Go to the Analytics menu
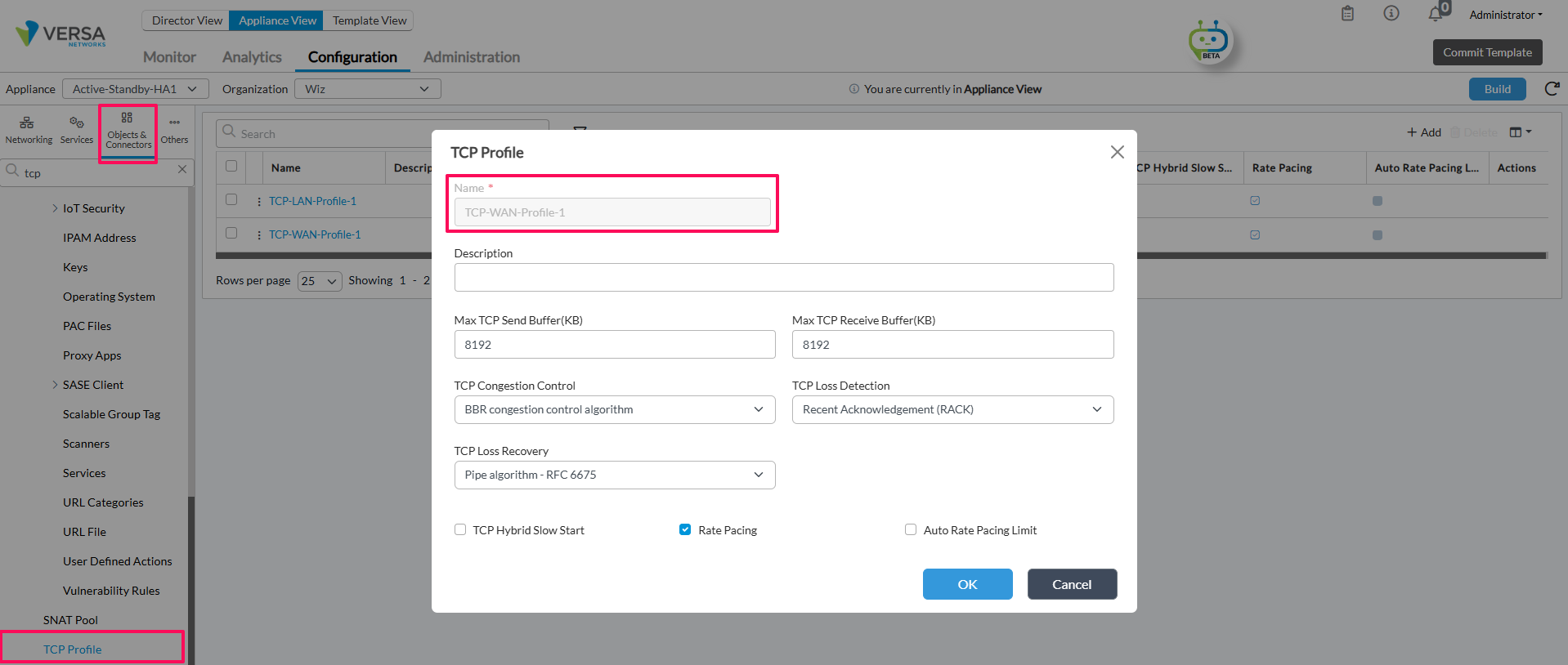The image size is (1568, 665). pyautogui.click(x=252, y=57)
